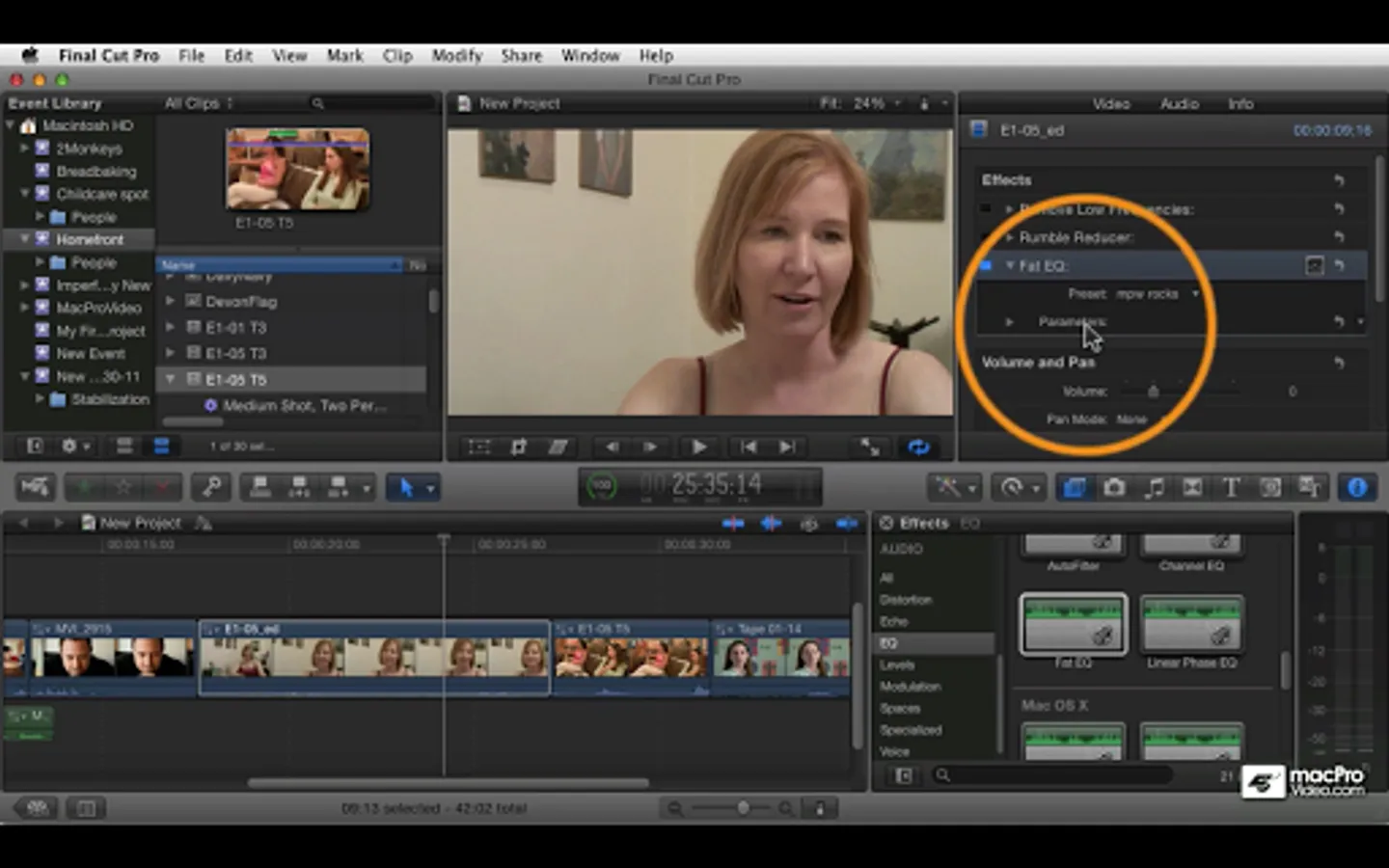
Task: Open the Preset dropdown for Fat EQ
Action: coord(1157,294)
